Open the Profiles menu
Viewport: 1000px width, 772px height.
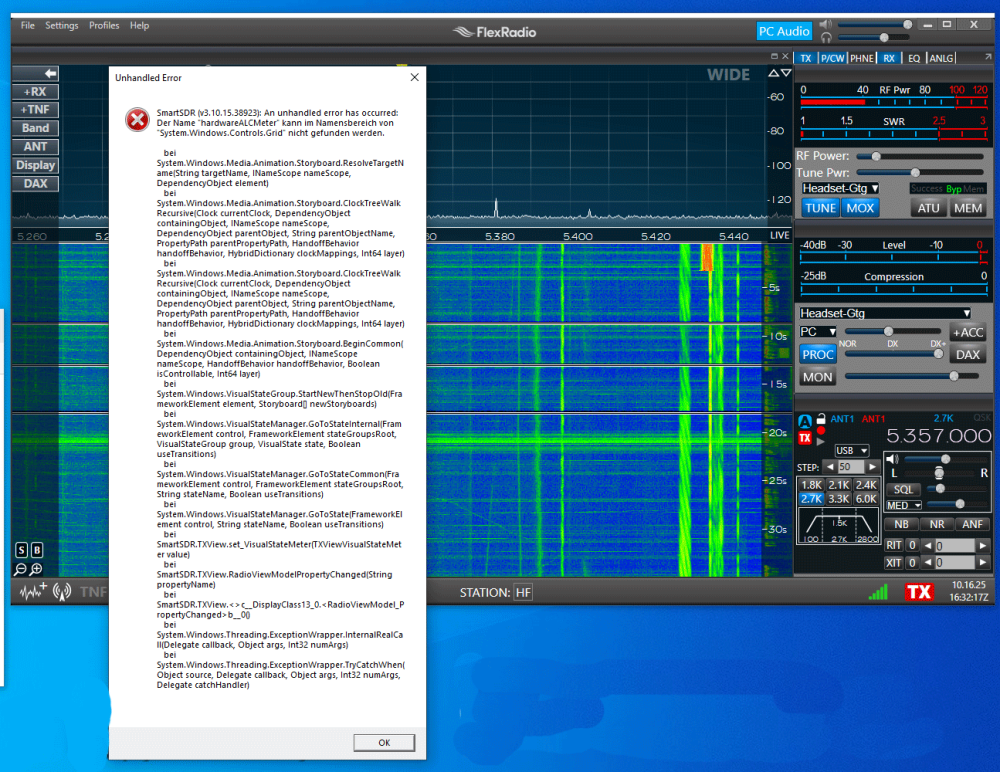104,25
